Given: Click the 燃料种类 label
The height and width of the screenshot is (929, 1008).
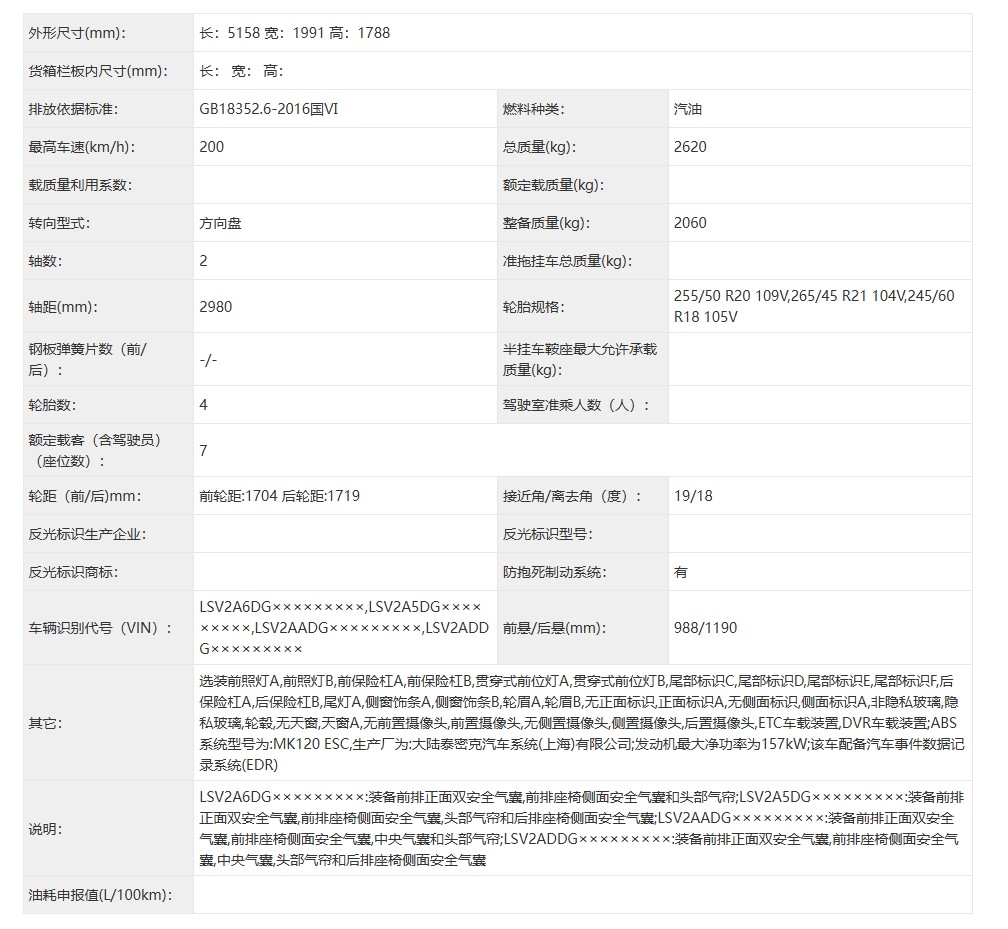Looking at the screenshot, I should click(x=534, y=109).
